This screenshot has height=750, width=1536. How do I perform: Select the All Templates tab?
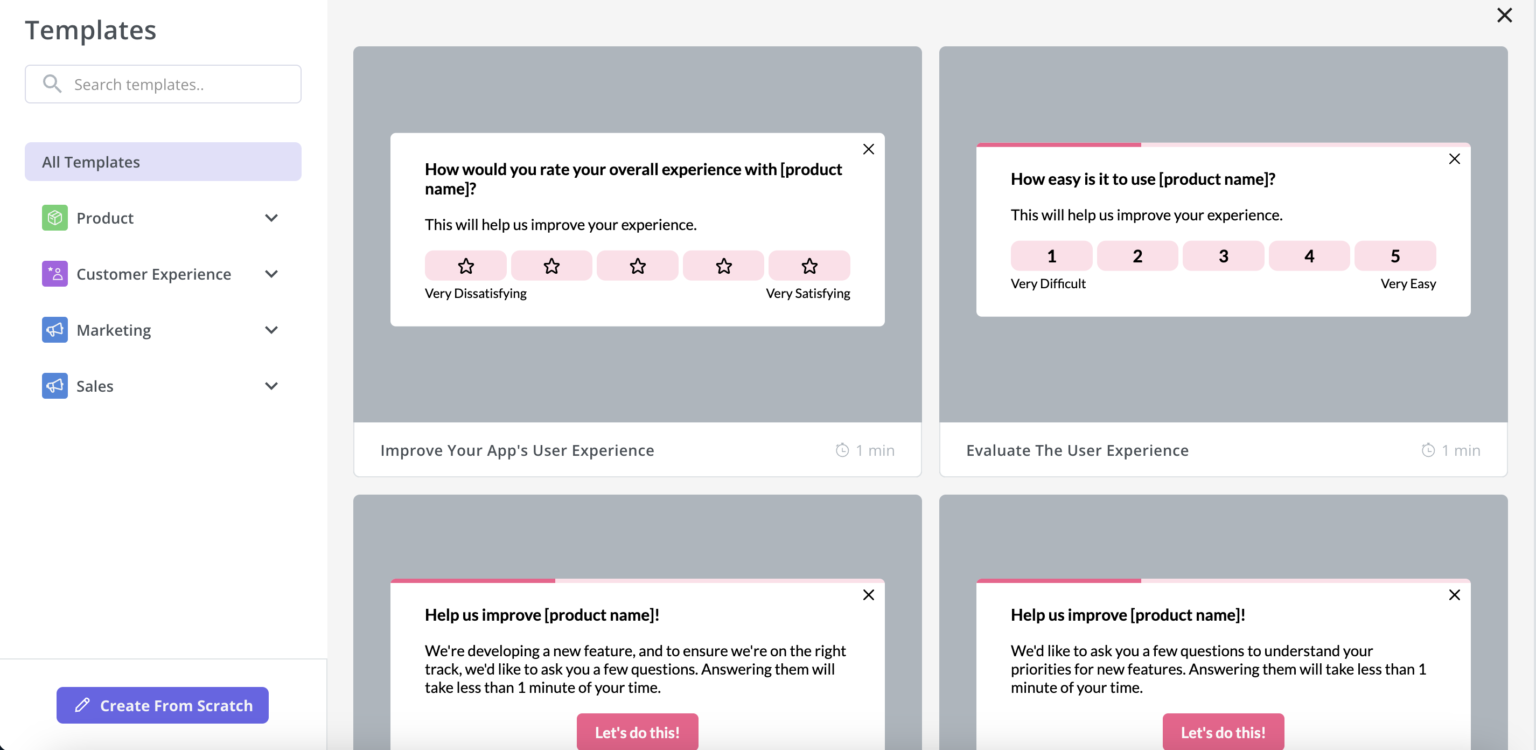click(x=162, y=161)
